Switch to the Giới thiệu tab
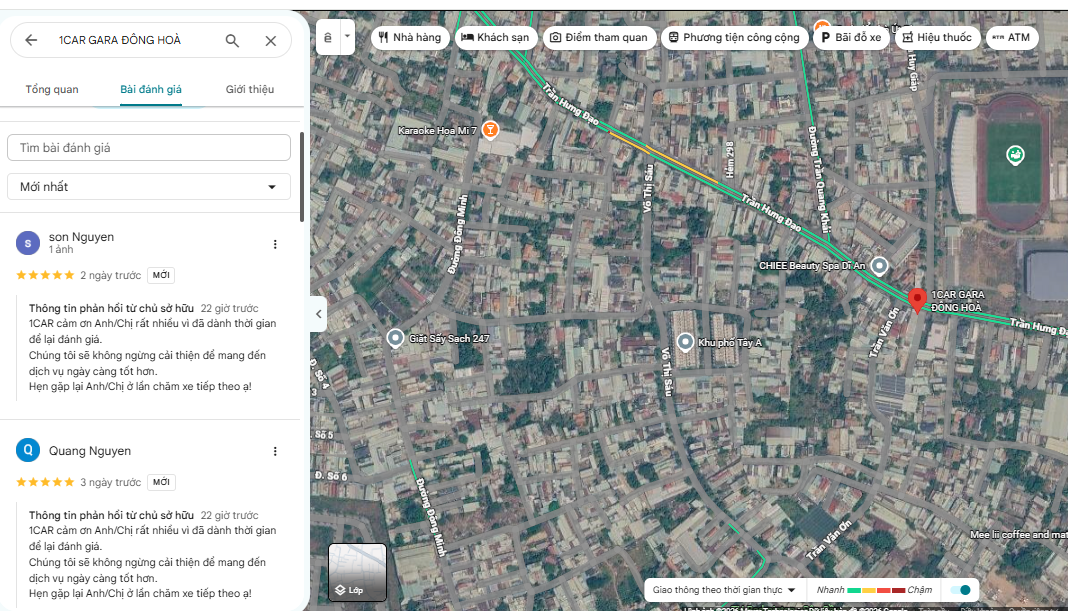The height and width of the screenshot is (611, 1068). click(x=250, y=89)
